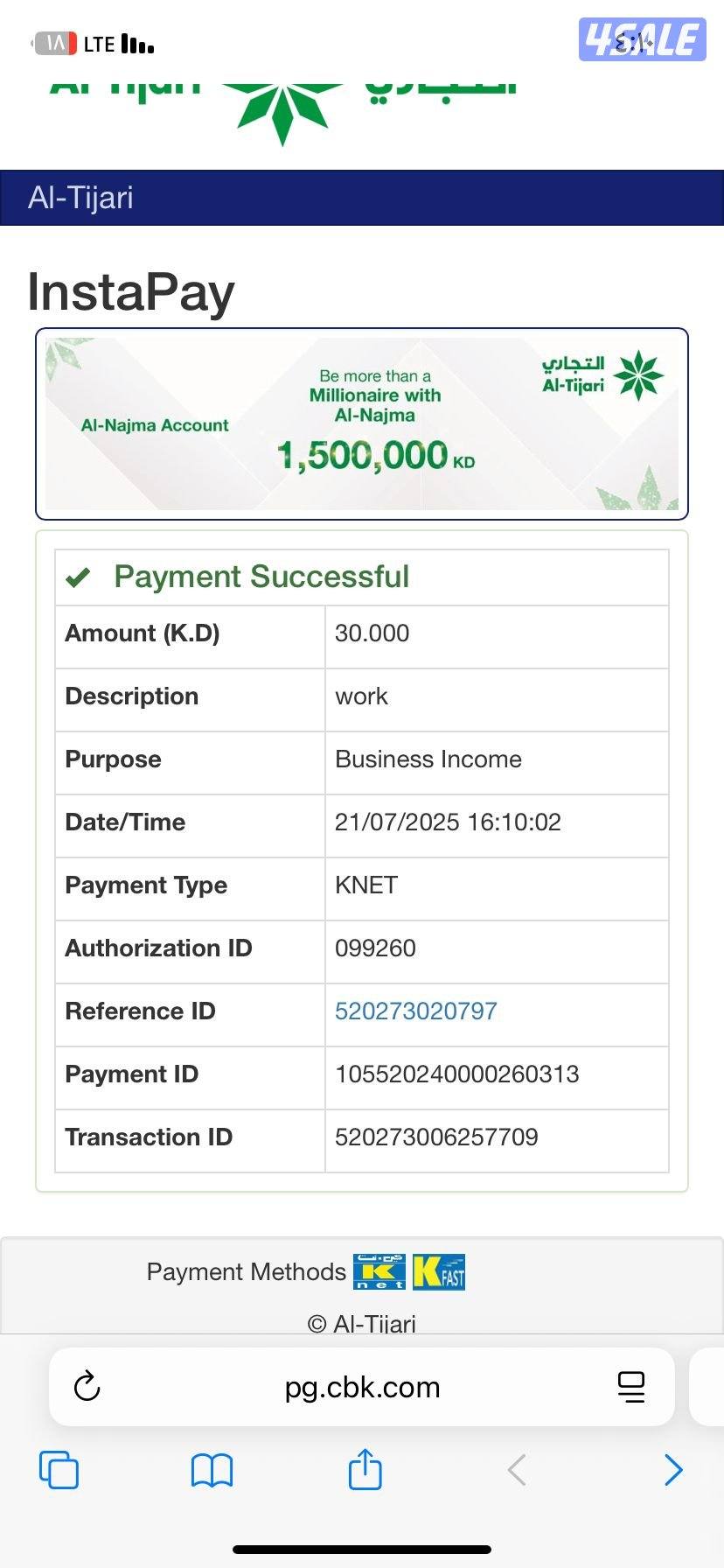Go forward with the right chevron
The height and width of the screenshot is (1568, 724).
pyautogui.click(x=672, y=1470)
